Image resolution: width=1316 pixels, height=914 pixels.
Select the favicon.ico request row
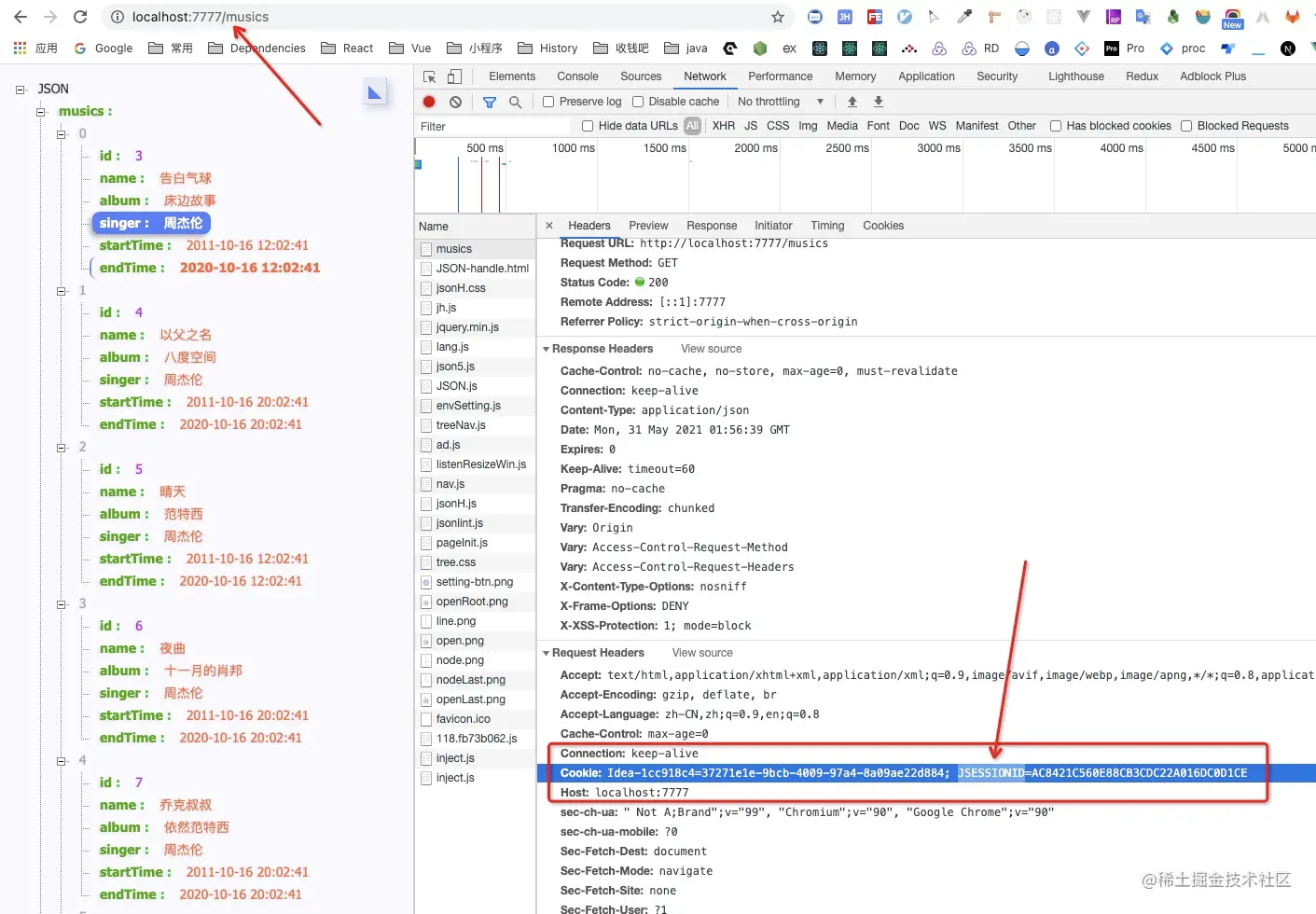click(x=476, y=719)
